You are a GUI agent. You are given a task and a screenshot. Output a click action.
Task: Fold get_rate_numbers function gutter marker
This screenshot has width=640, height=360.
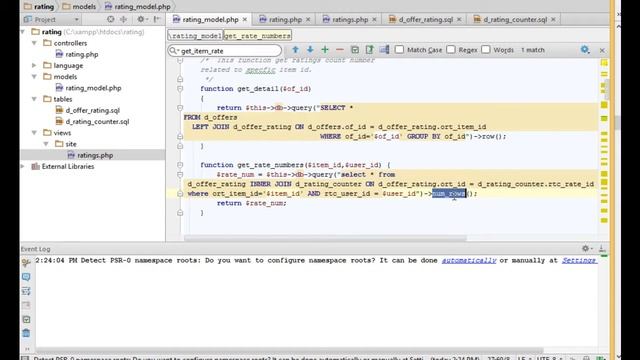(180, 165)
